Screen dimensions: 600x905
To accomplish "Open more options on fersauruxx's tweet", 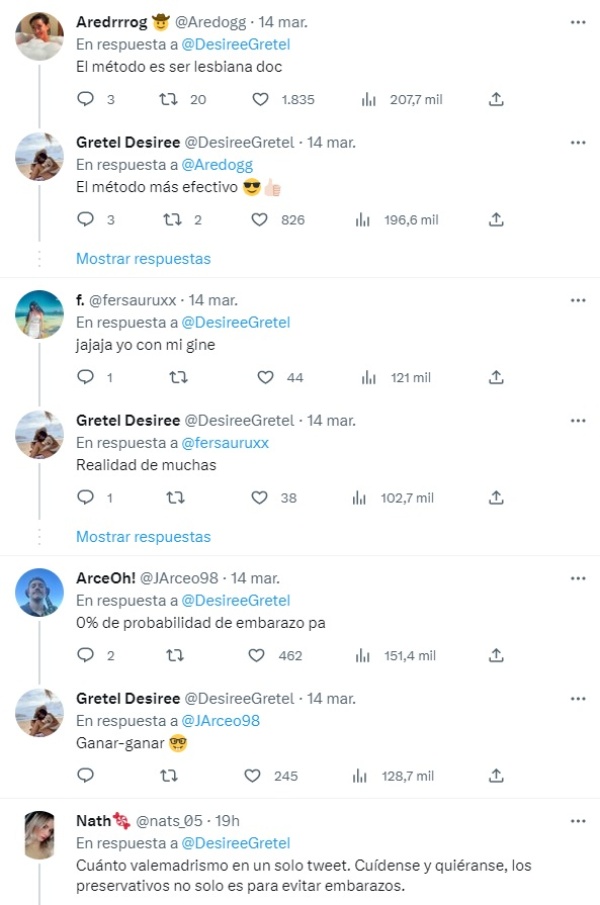I will click(x=577, y=300).
